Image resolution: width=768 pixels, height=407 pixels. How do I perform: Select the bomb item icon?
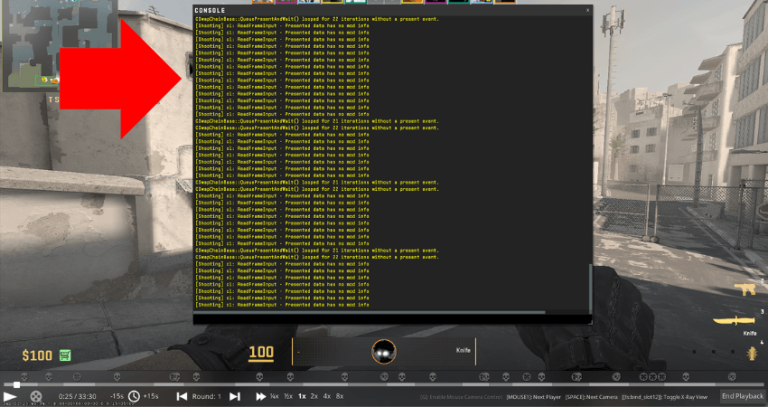click(752, 354)
